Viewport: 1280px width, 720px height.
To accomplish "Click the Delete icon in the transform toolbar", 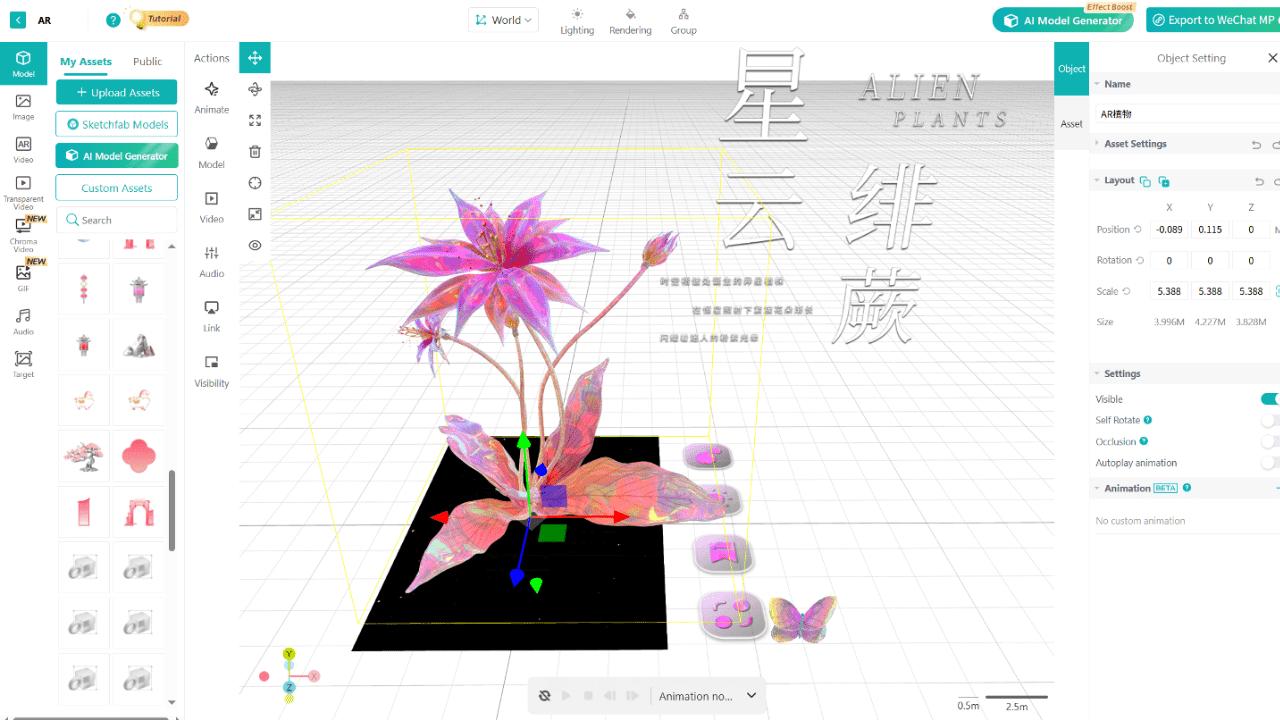I will 254,151.
